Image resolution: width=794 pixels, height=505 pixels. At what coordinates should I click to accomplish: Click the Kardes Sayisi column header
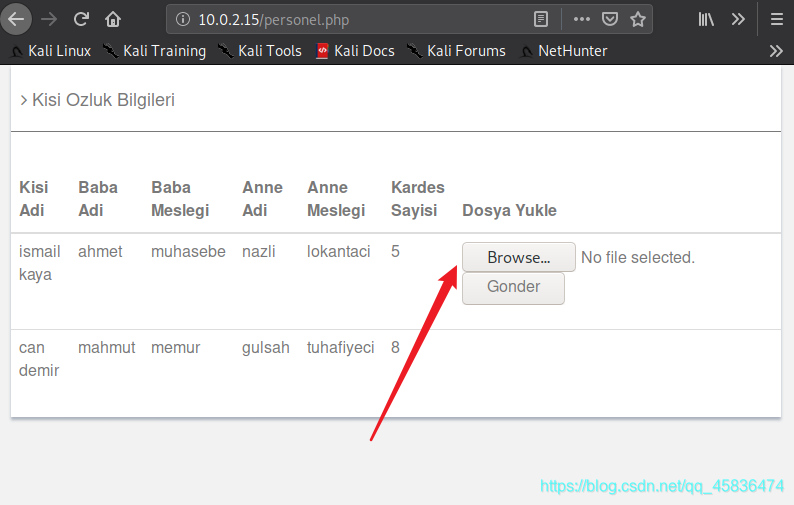pyautogui.click(x=418, y=199)
